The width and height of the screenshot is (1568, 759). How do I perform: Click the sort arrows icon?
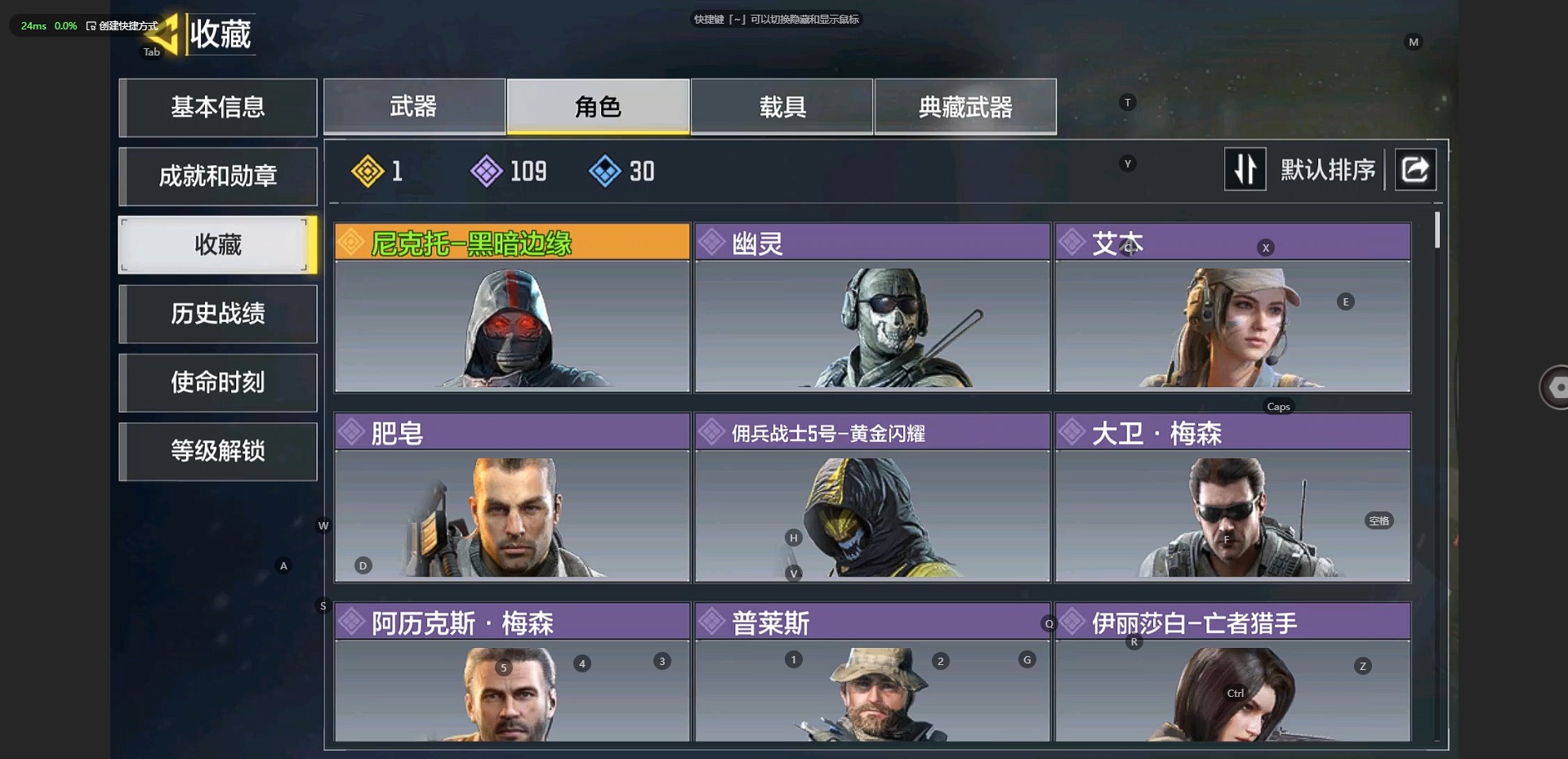tap(1245, 170)
